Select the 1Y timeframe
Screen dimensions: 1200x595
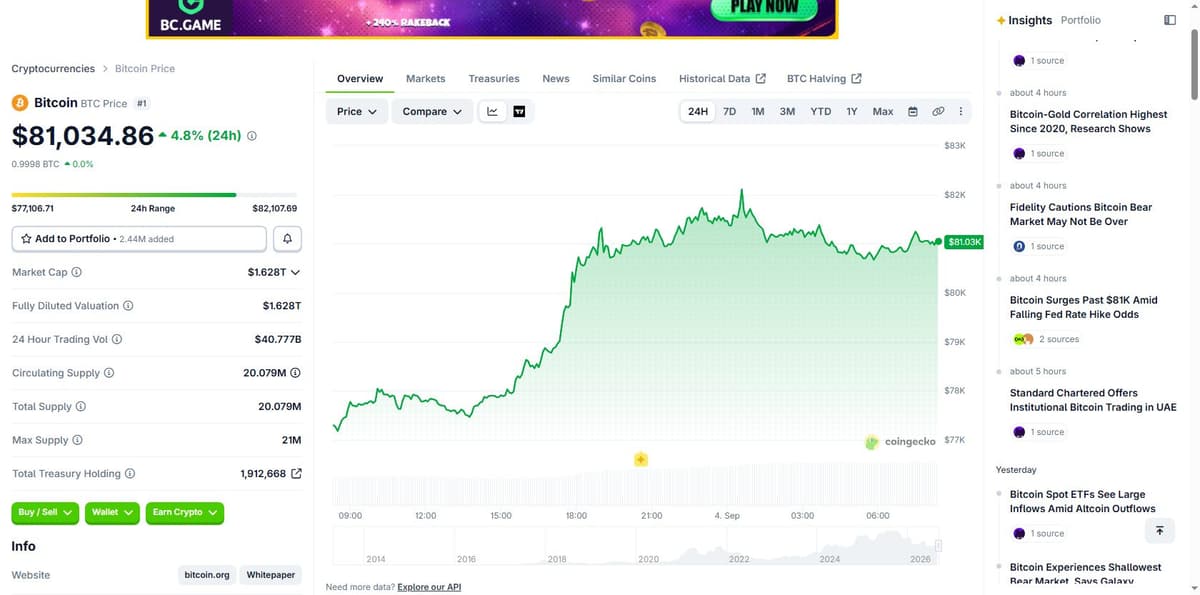point(852,111)
